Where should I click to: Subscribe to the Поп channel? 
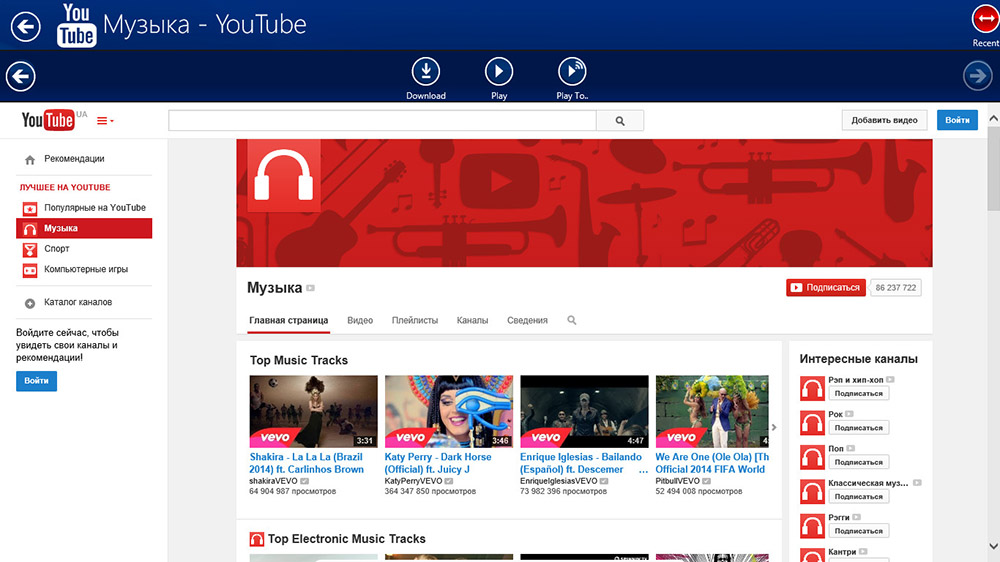[x=858, y=462]
